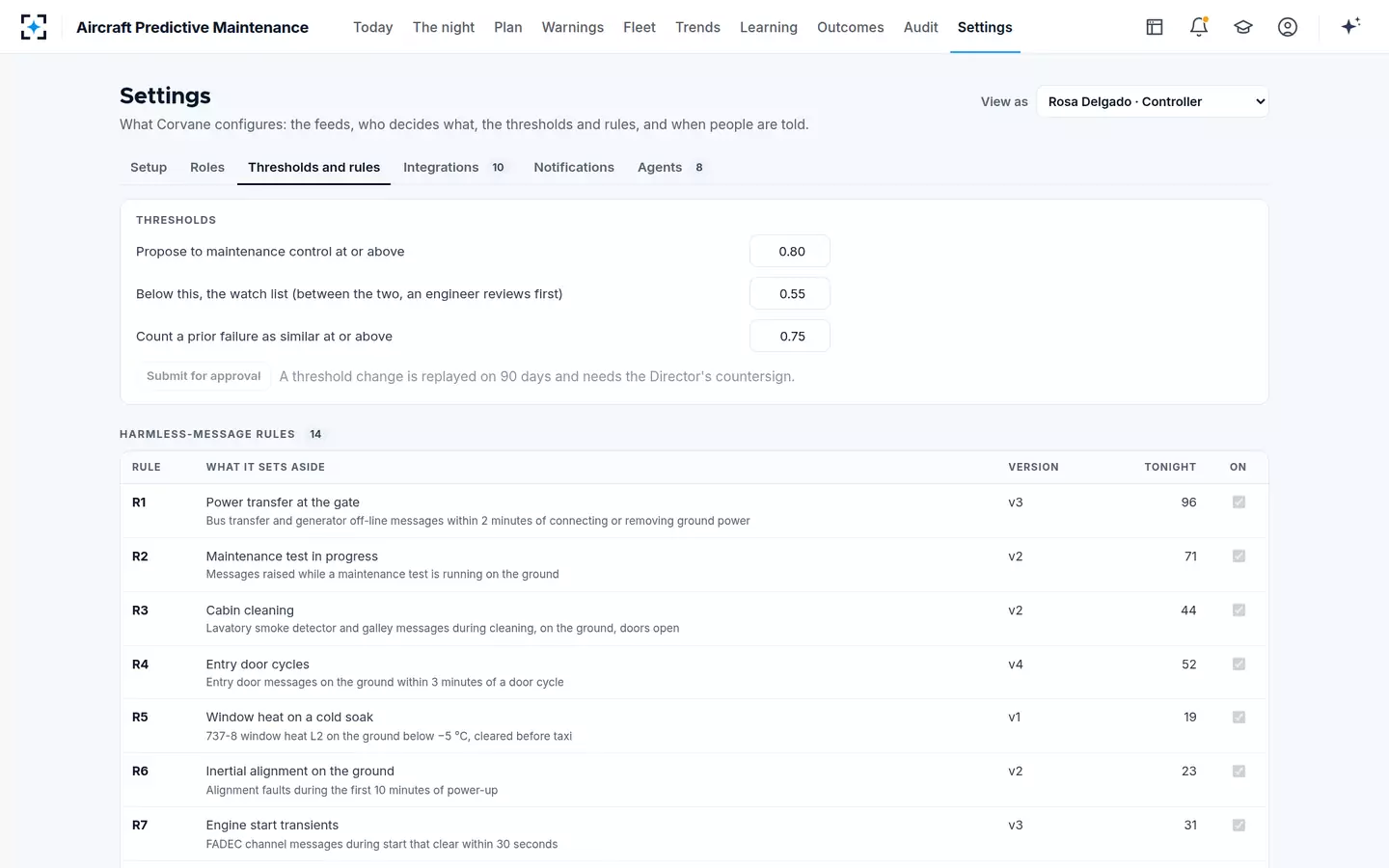Switch to the Learning page
Image resolution: width=1389 pixels, height=868 pixels.
[x=769, y=27]
